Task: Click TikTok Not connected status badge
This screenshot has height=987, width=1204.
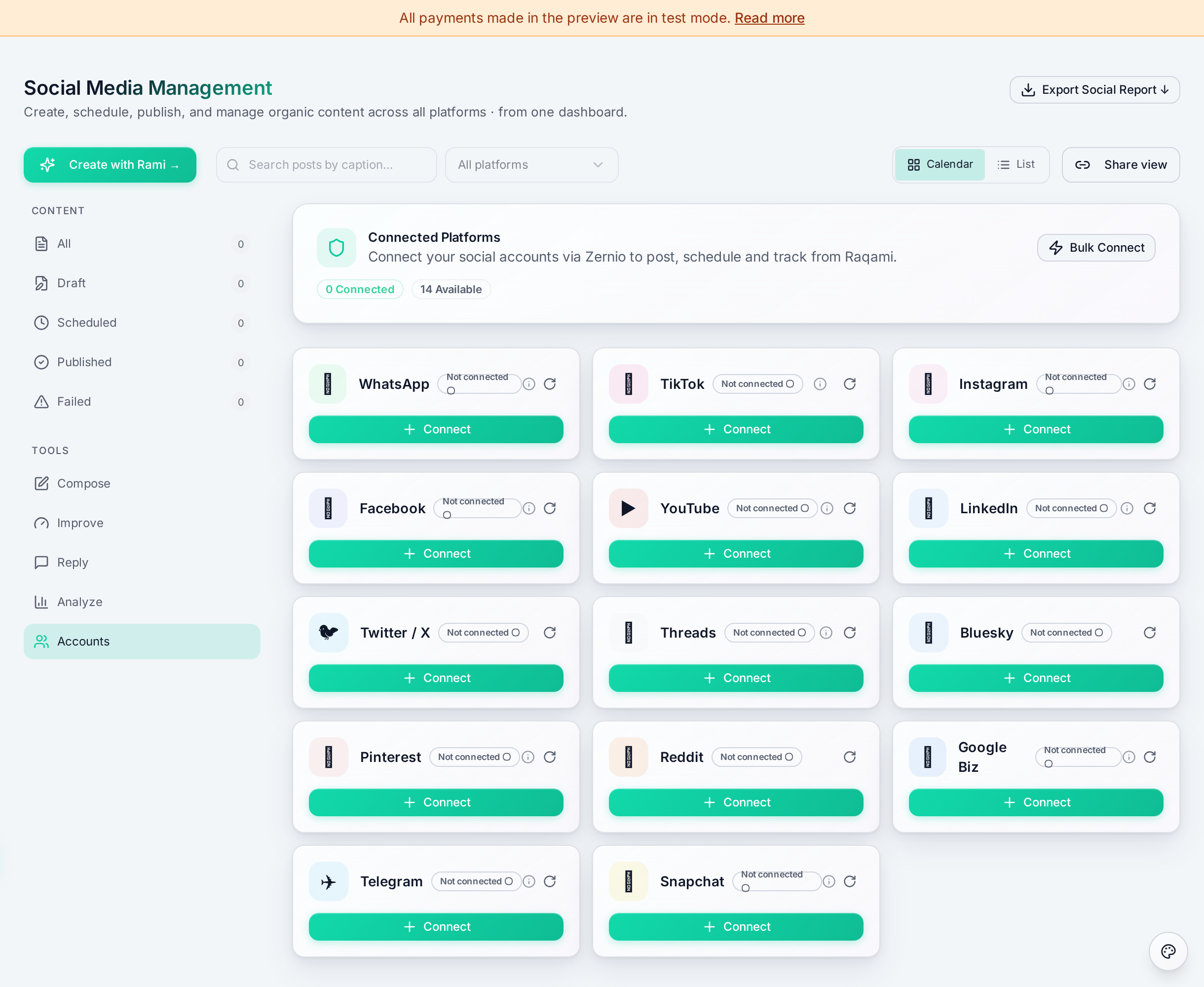Action: tap(758, 384)
